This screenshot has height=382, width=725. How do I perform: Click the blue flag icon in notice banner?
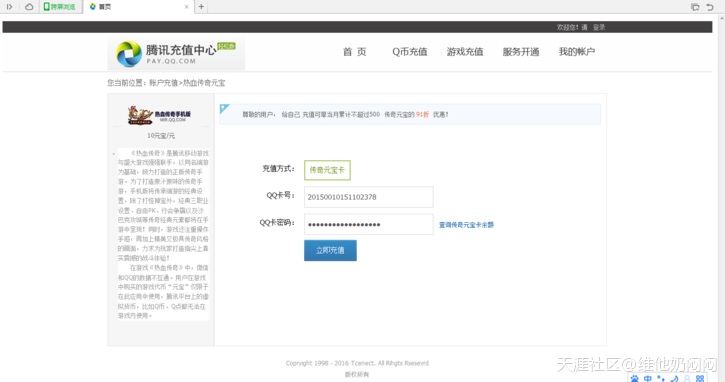[x=225, y=109]
